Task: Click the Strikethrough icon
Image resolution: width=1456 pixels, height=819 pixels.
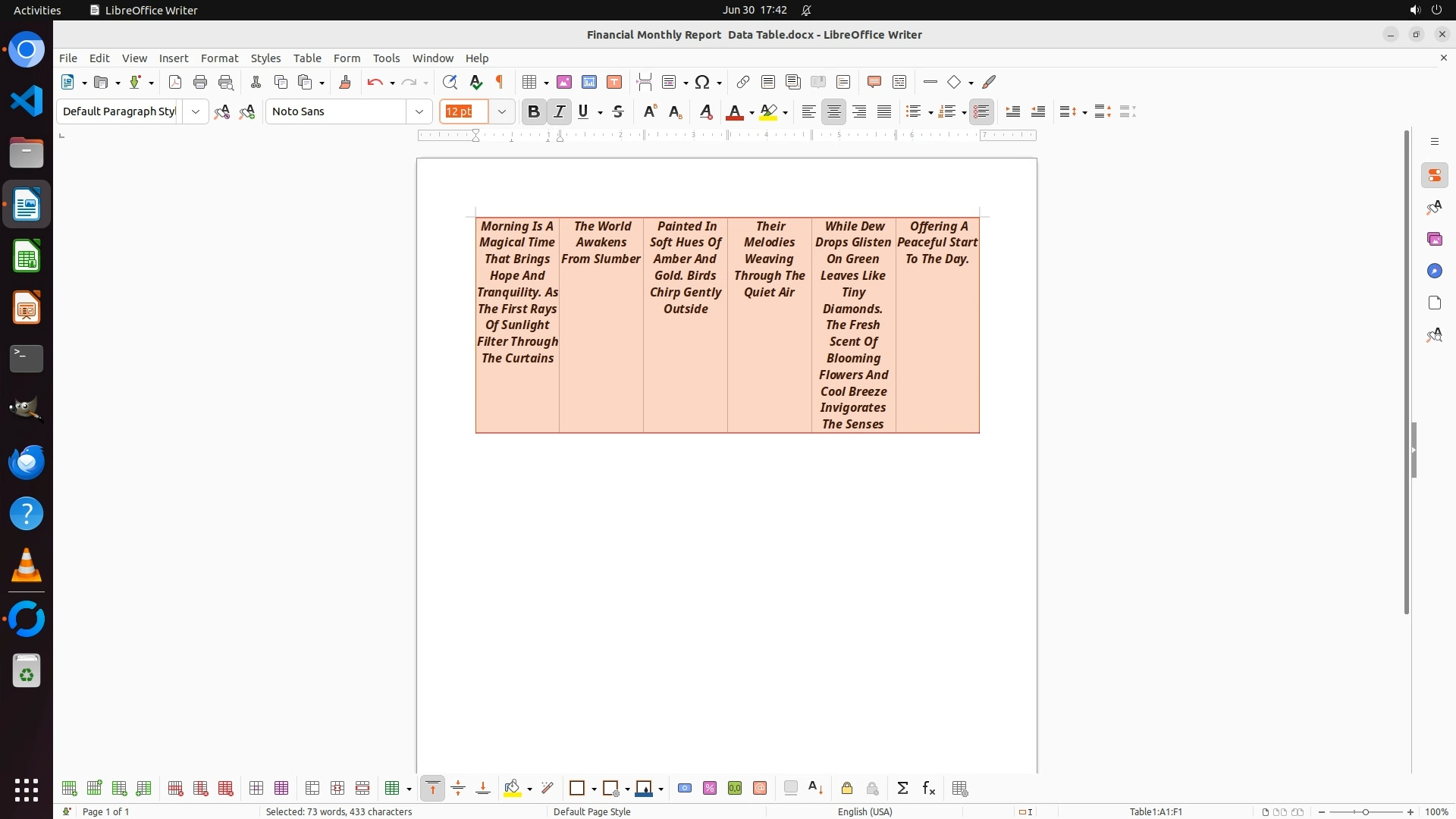Action: pos(618,111)
